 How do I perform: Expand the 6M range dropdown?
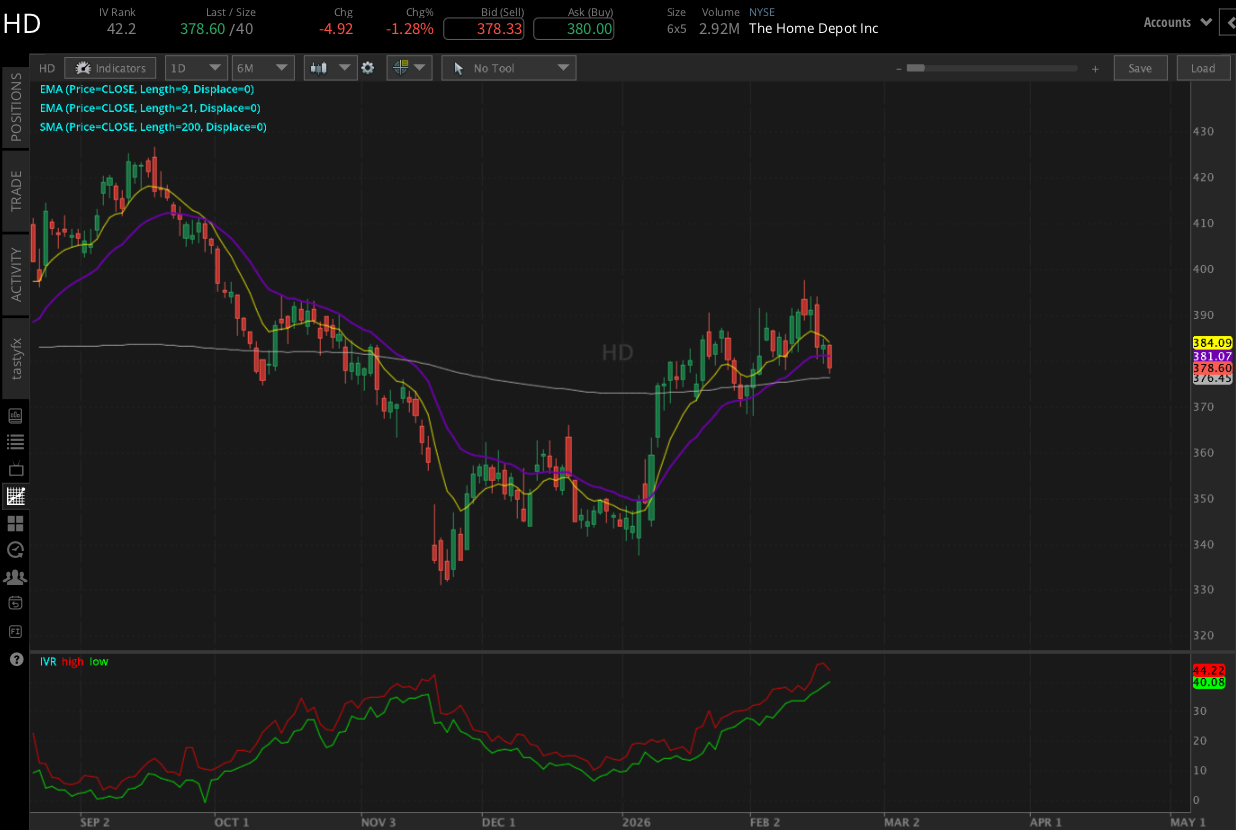click(263, 67)
